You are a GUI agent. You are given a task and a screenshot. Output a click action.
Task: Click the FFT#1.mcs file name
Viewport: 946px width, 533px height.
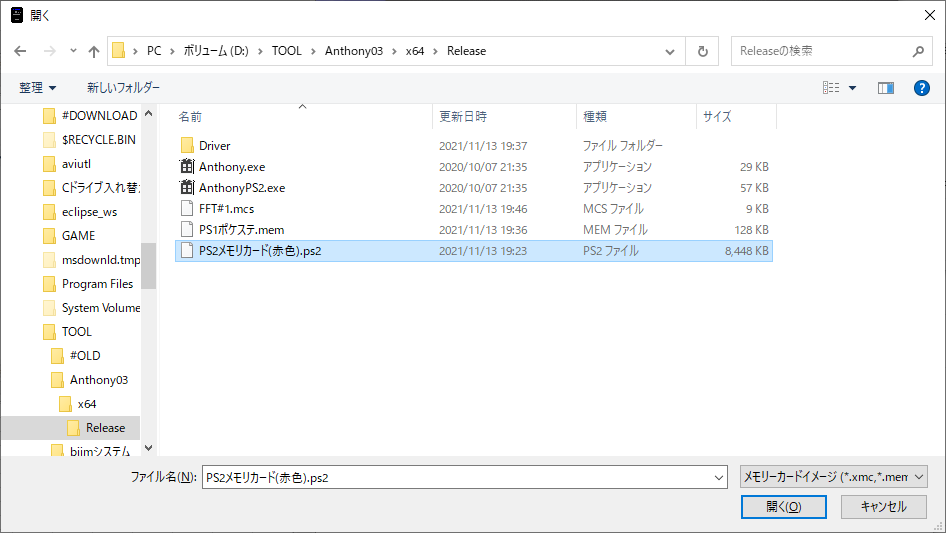point(227,209)
